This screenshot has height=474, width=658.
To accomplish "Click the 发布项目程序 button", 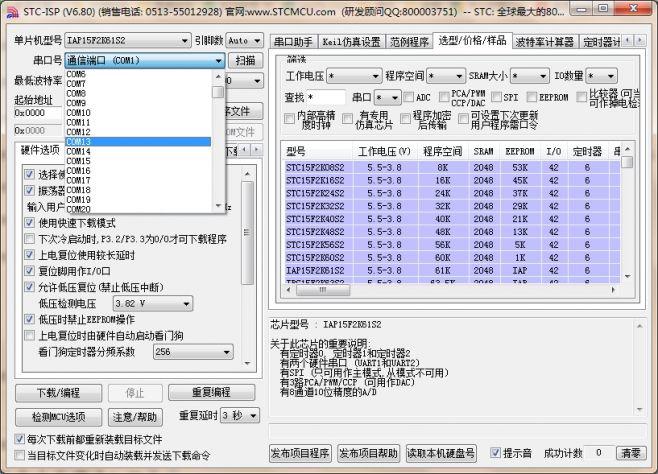I will (300, 453).
